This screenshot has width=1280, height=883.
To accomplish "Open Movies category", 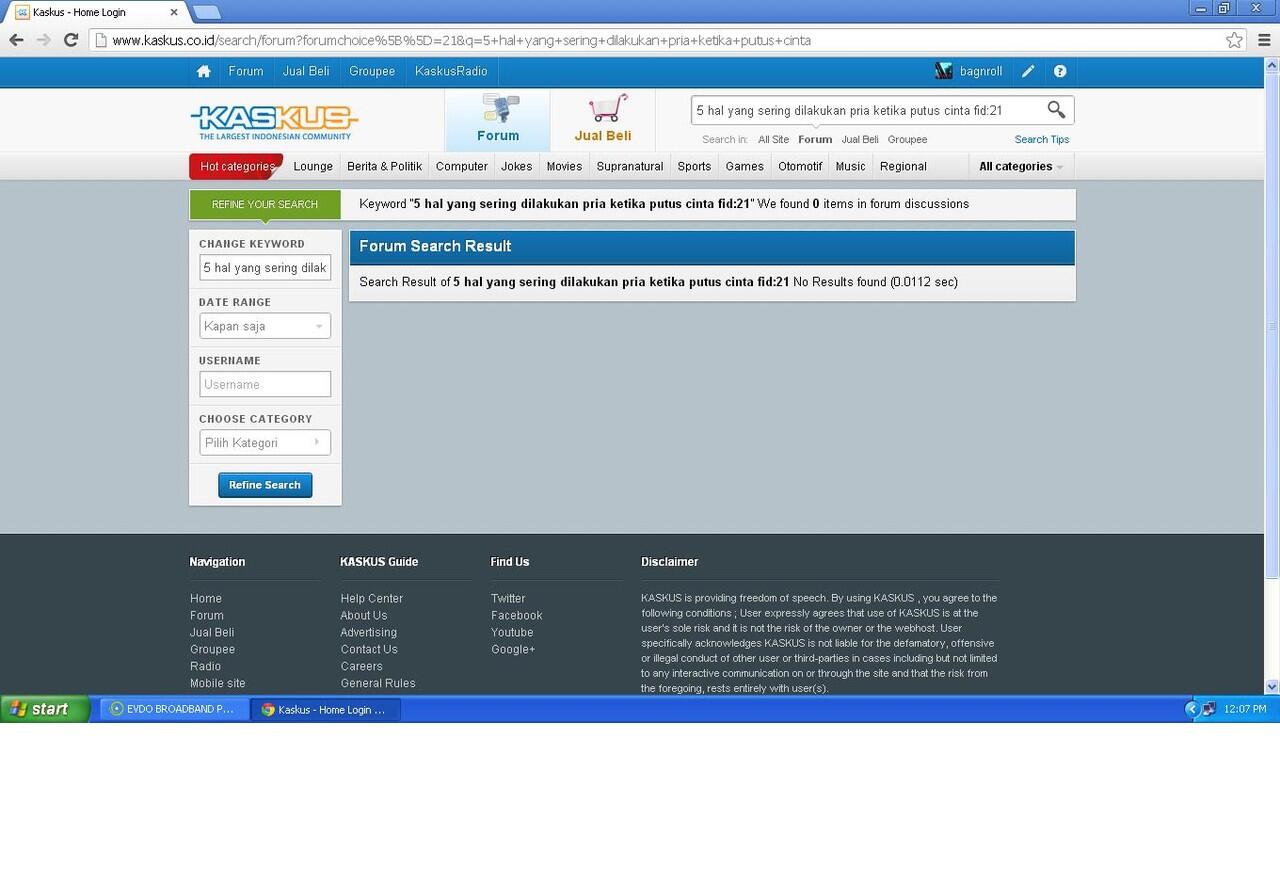I will 564,166.
